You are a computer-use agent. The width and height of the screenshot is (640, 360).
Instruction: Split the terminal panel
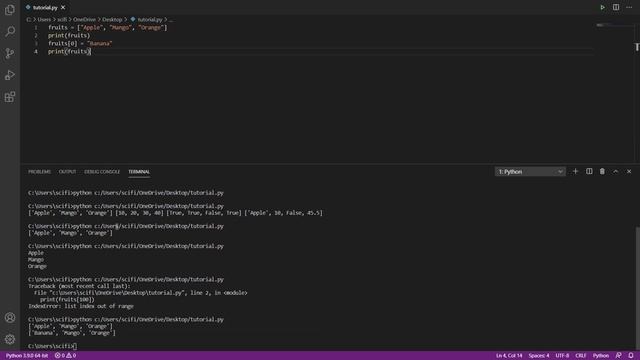(x=589, y=171)
